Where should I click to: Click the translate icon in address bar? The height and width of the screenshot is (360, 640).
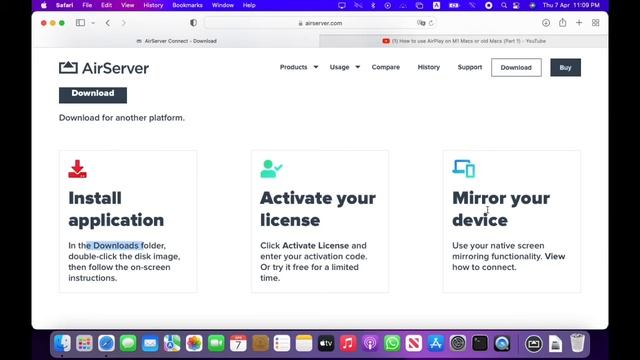(421, 23)
